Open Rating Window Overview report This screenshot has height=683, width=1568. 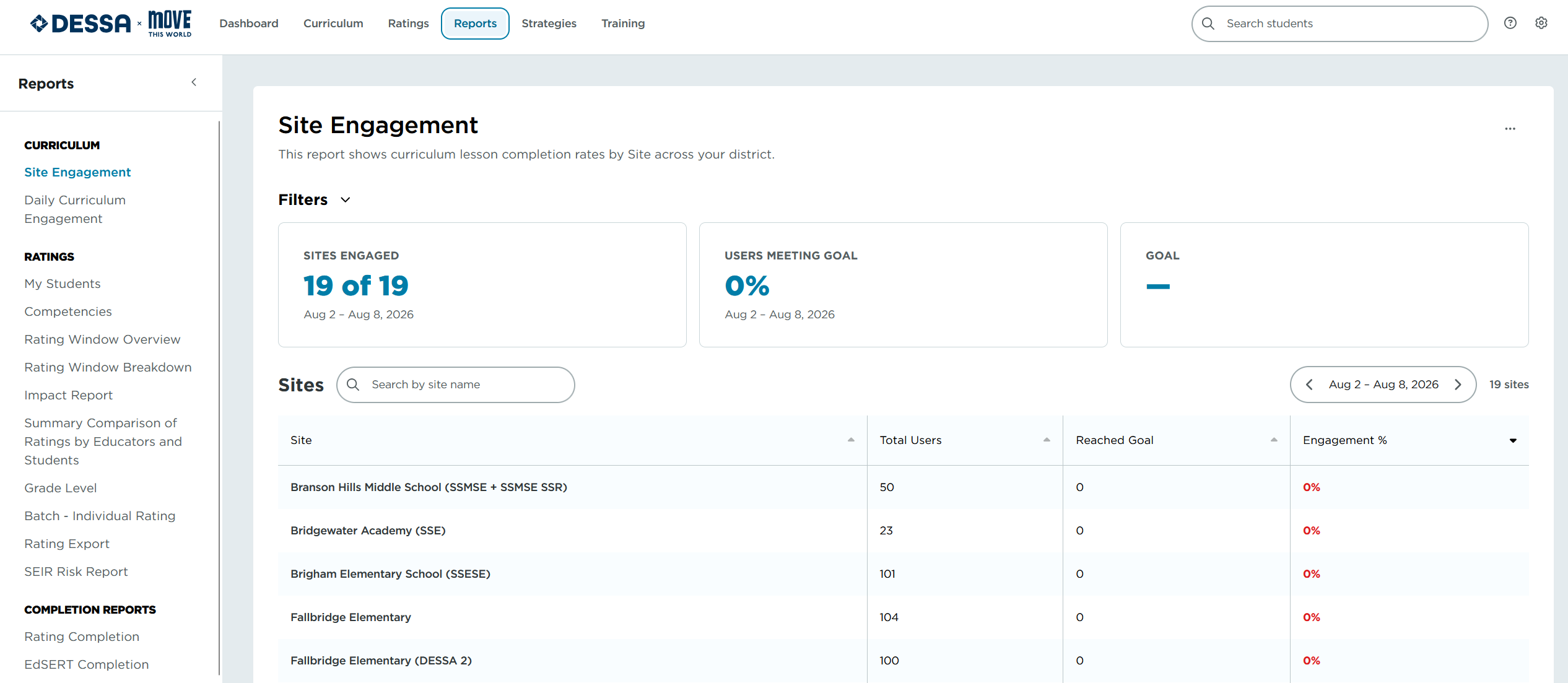point(102,339)
